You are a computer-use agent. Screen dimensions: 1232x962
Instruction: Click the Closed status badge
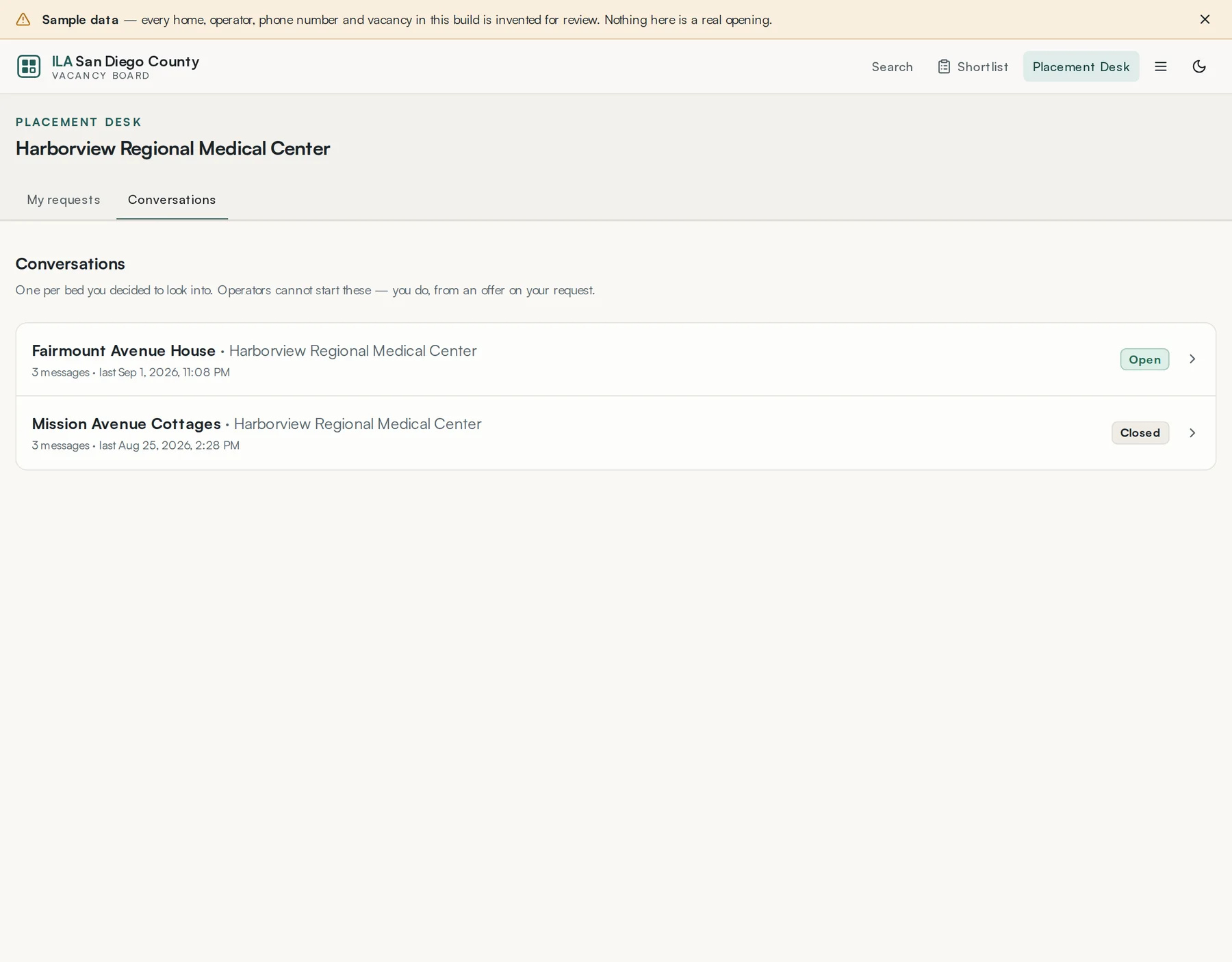tap(1140, 432)
